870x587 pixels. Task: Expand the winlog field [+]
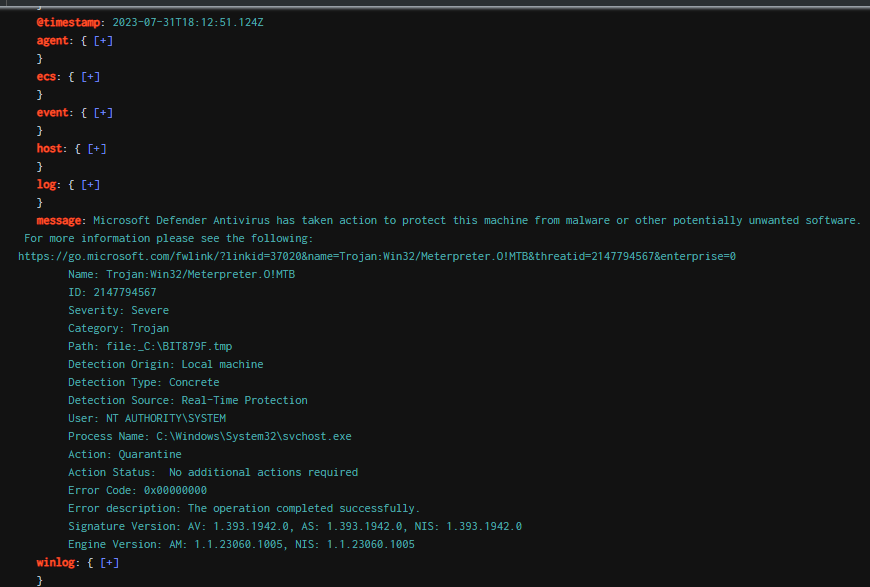pyautogui.click(x=109, y=562)
